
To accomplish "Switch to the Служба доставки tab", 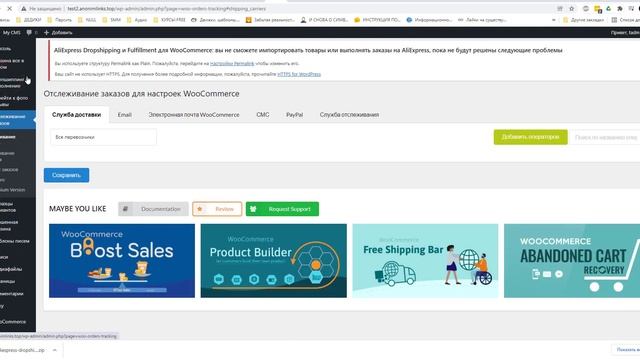I will (x=76, y=115).
